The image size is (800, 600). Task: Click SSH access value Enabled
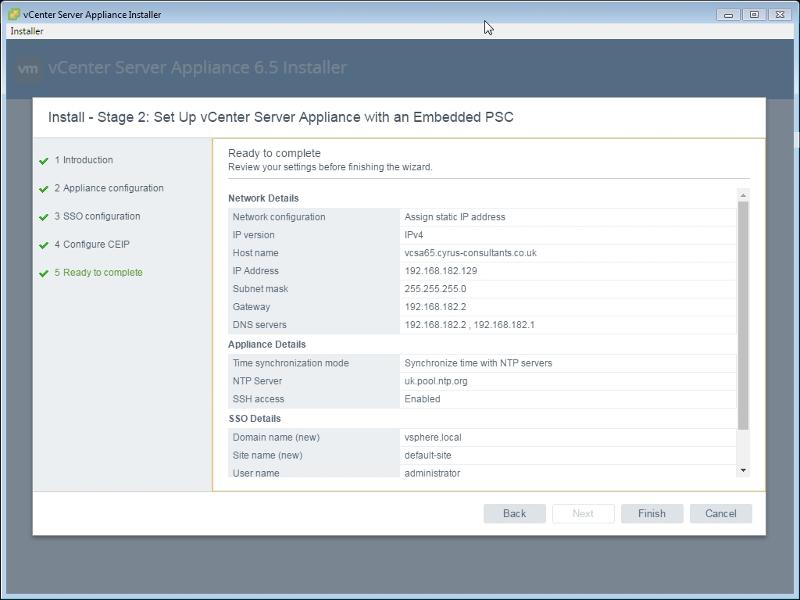pos(422,399)
